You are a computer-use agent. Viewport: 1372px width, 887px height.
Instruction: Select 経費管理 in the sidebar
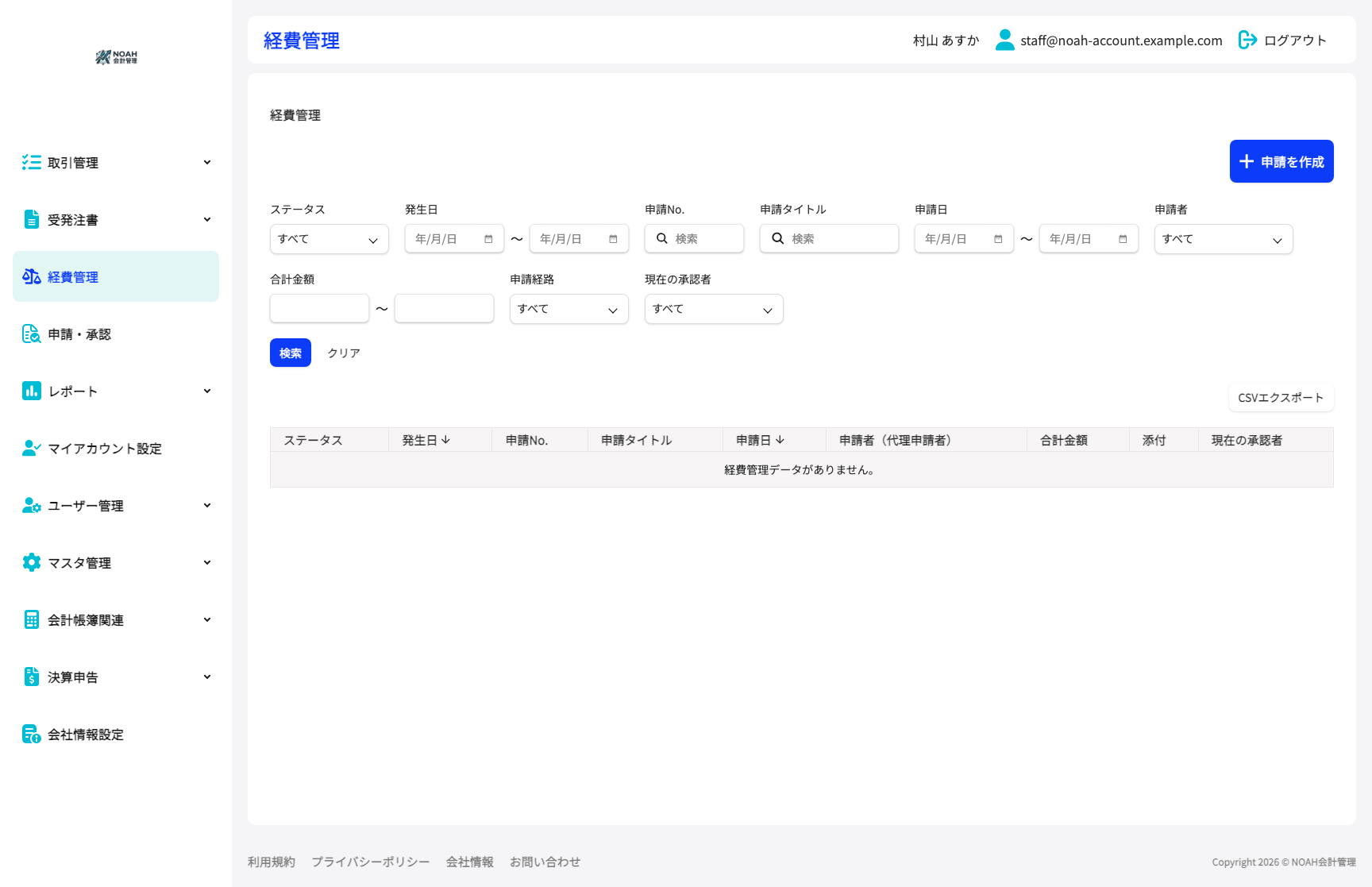[x=116, y=276]
